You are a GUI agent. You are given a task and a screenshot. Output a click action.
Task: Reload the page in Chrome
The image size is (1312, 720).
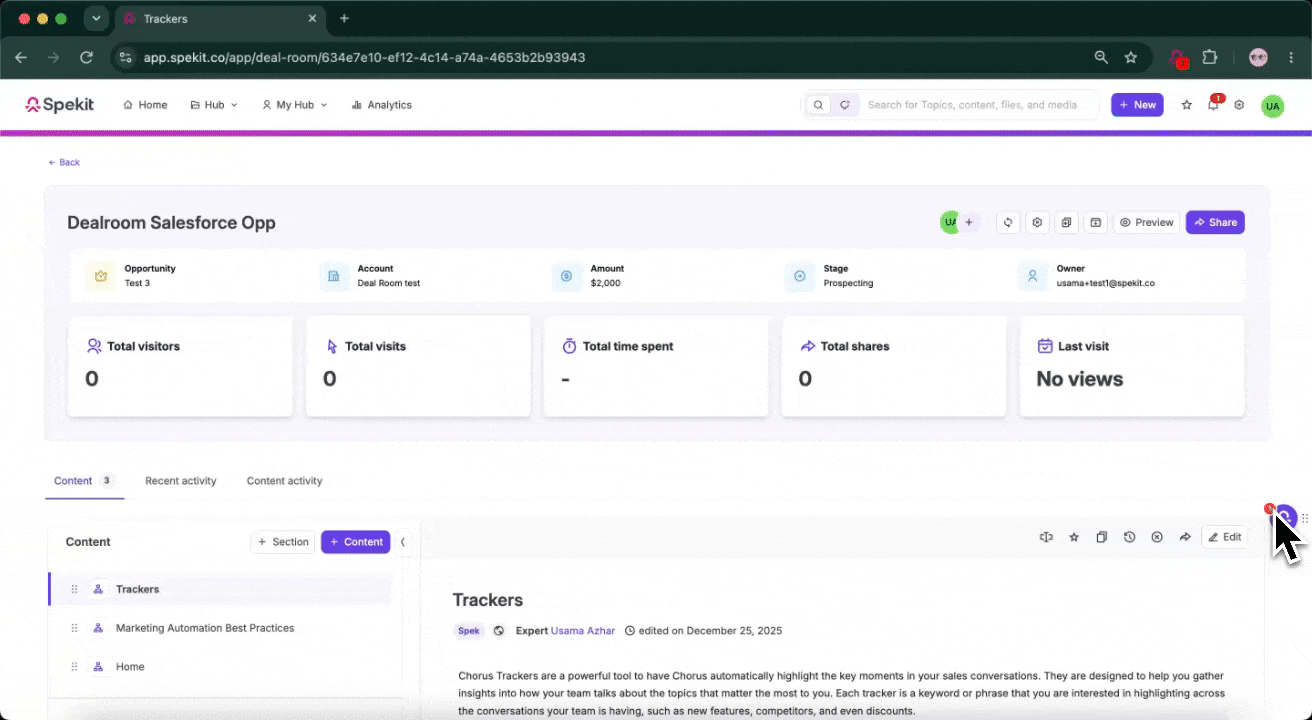[x=86, y=58]
